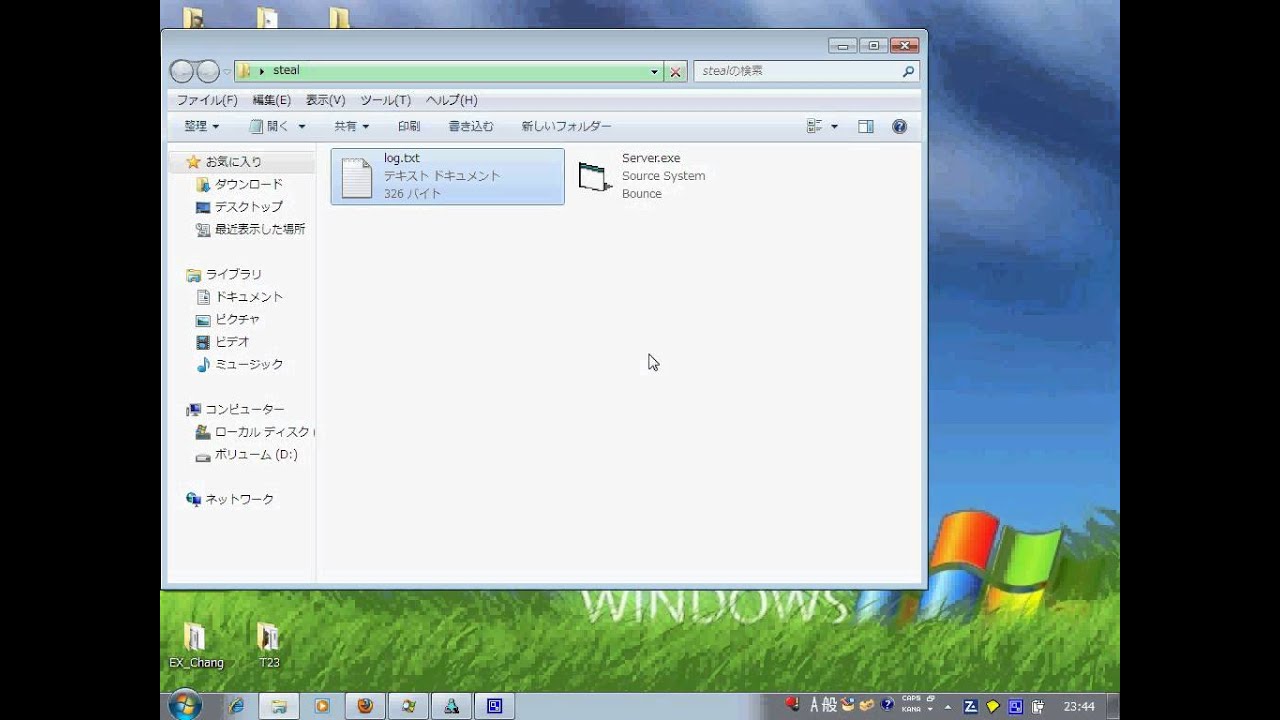Viewport: 1280px width, 720px height.
Task: Click the help question mark icon
Action: point(899,127)
